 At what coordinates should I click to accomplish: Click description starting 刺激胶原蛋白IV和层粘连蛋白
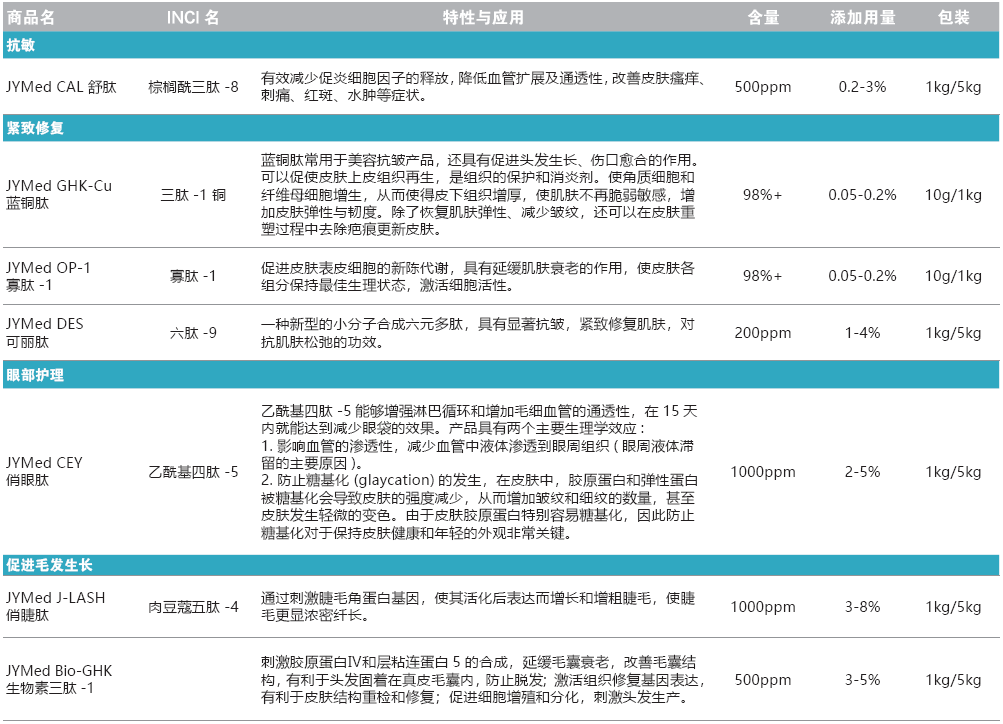[x=483, y=679]
